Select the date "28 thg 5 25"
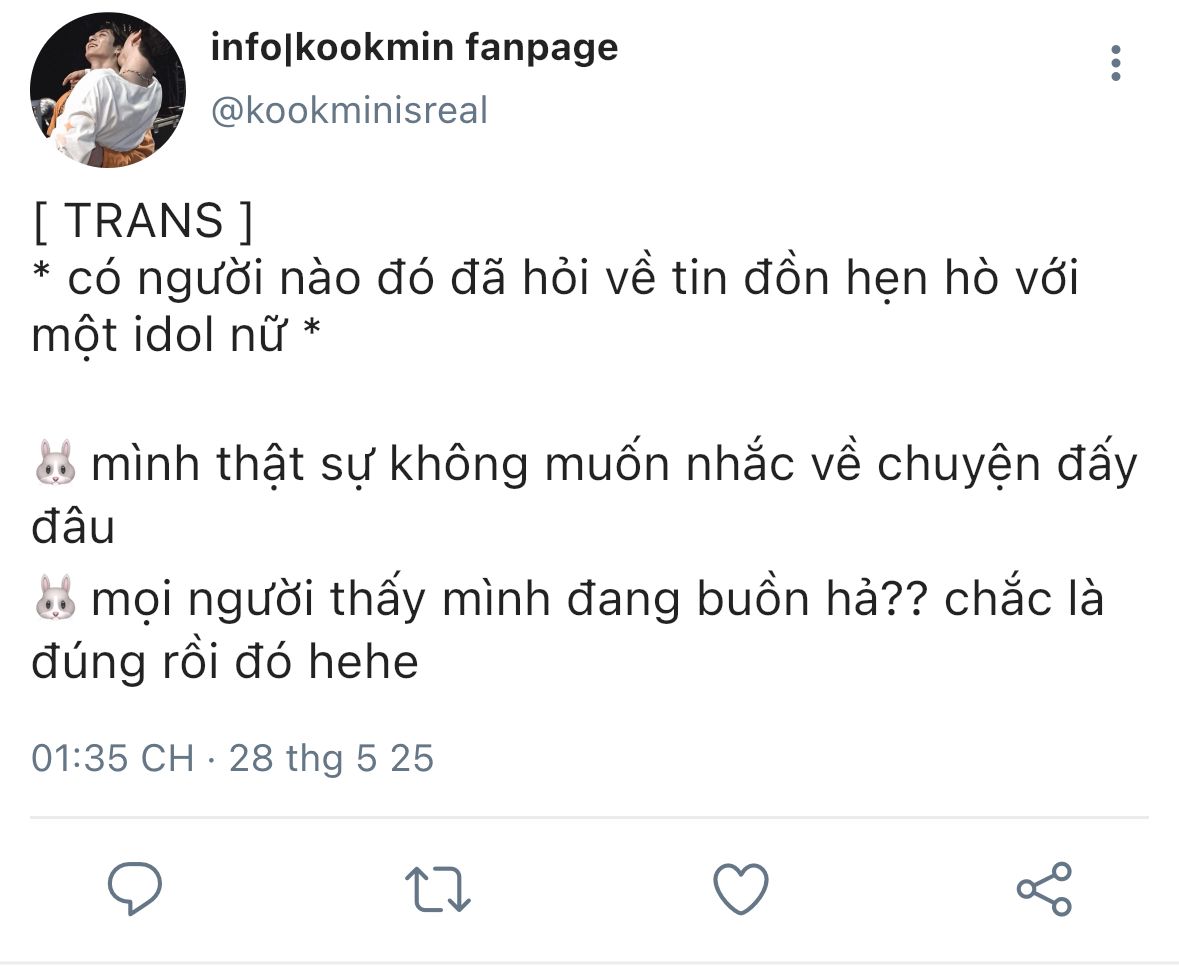The height and width of the screenshot is (967, 1179). click(x=331, y=758)
